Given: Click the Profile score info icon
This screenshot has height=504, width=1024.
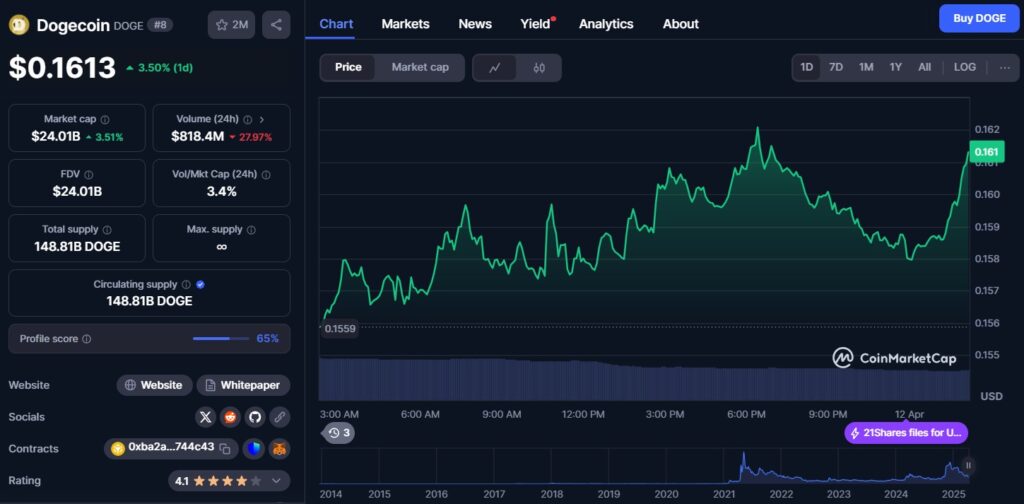Looking at the screenshot, I should [87, 339].
